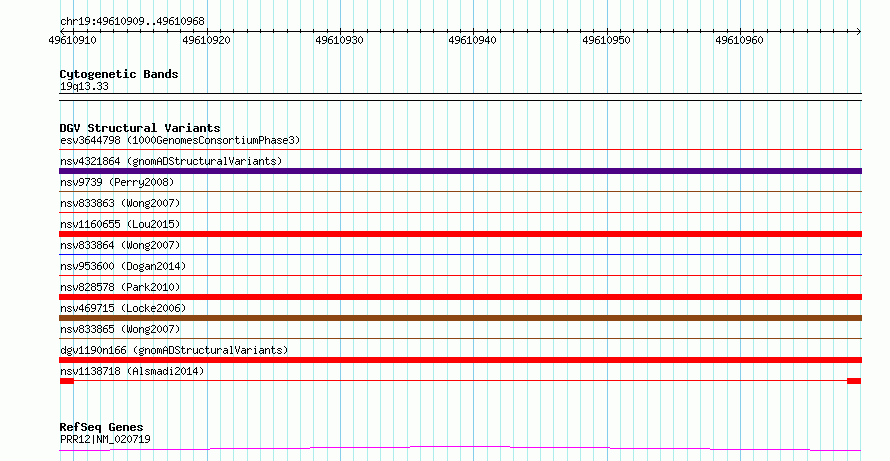Click the red nsv1160655 variant bar

[x=460, y=234]
